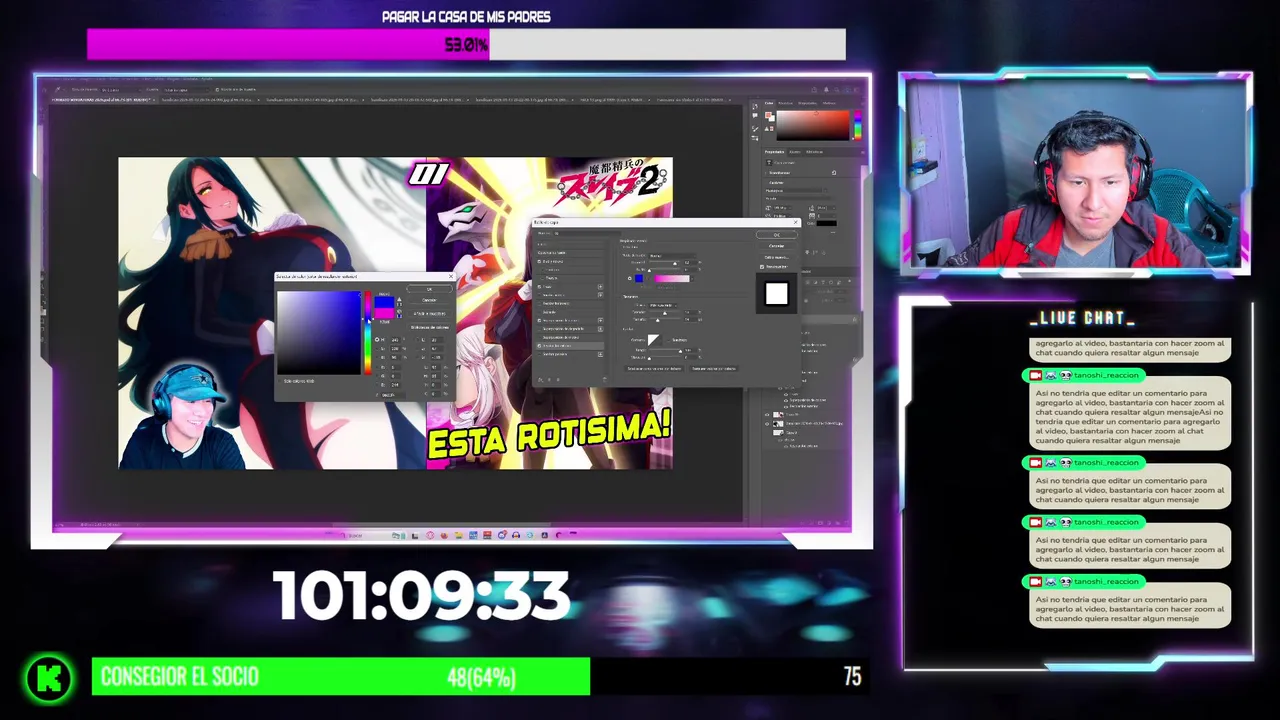
Task: Click the Color panel hue strip
Action: (x=856, y=123)
